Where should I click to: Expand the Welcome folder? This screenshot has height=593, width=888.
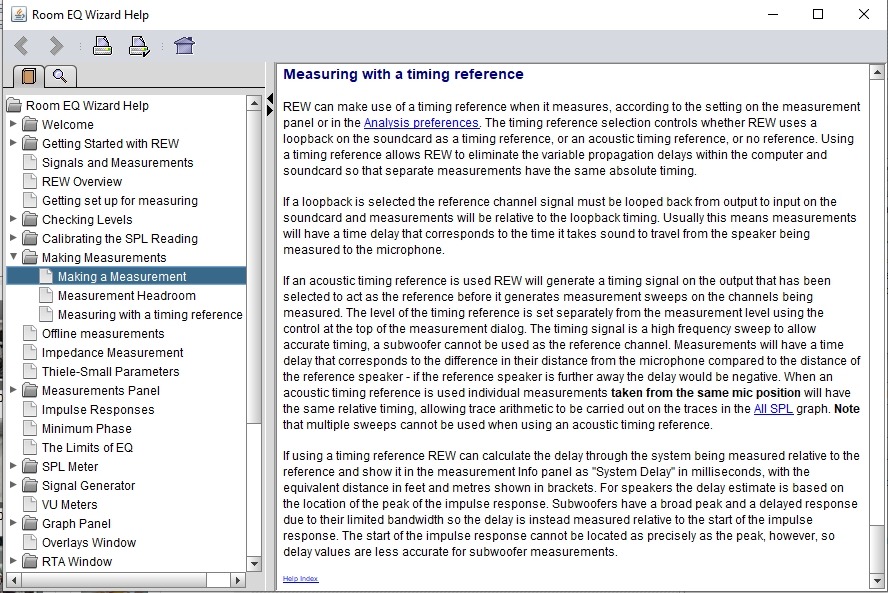(13, 124)
